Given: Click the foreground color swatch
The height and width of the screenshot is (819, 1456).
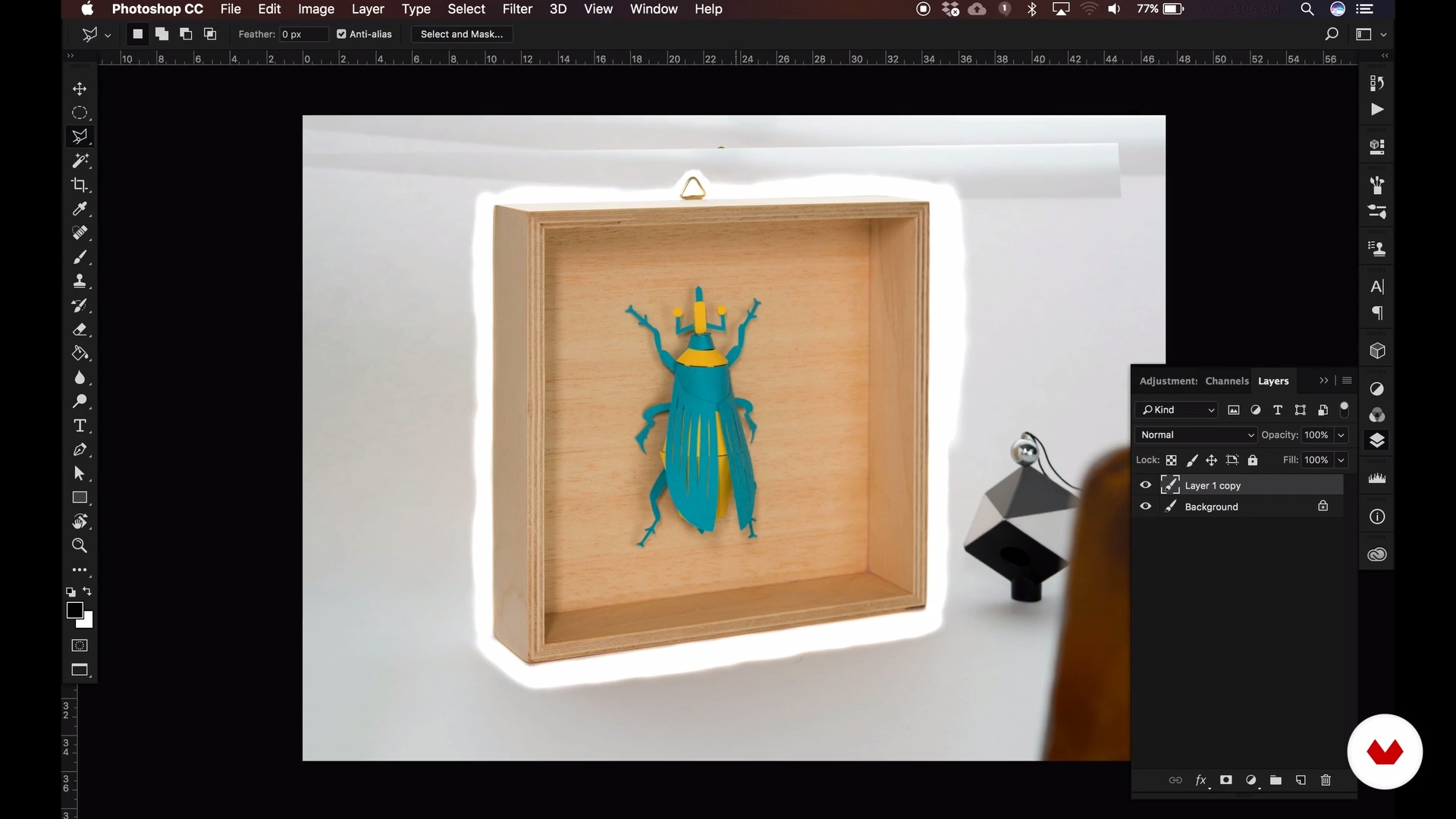Looking at the screenshot, I should coord(74,610).
